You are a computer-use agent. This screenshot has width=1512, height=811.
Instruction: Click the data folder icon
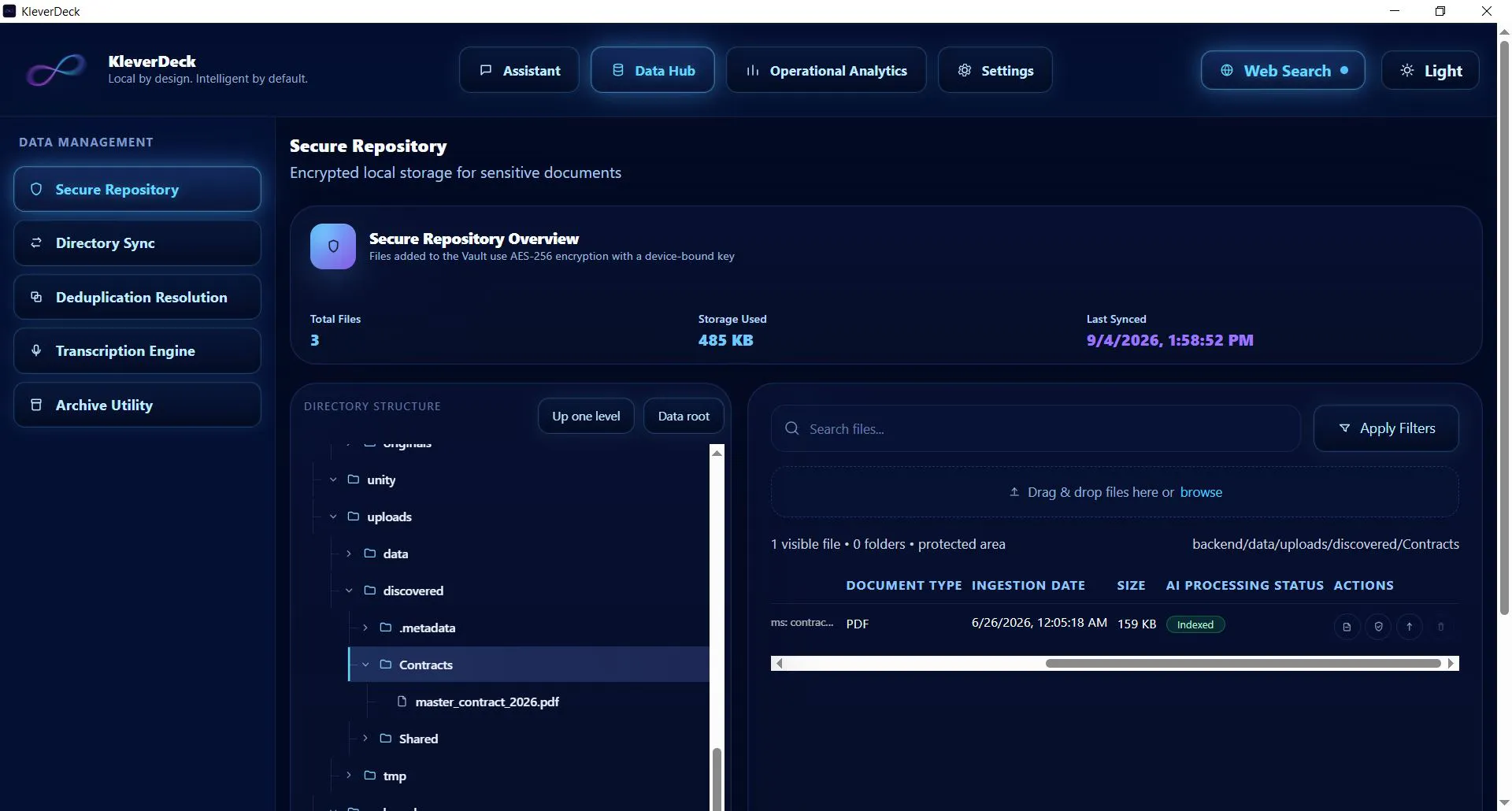coord(370,554)
